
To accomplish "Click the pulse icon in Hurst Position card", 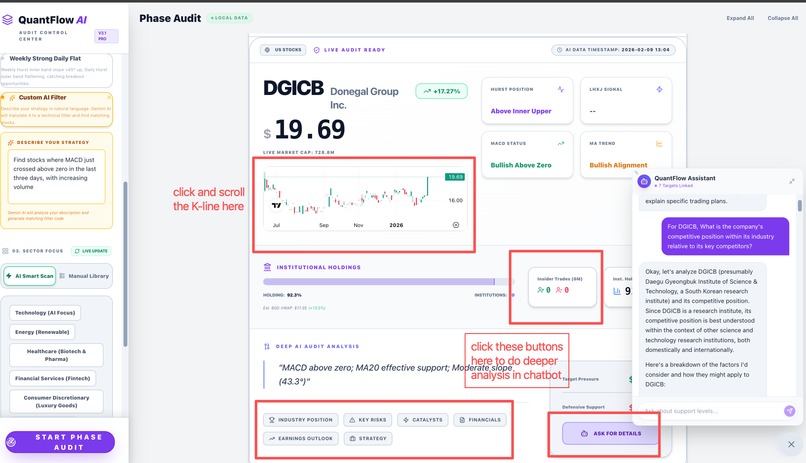I will point(560,89).
